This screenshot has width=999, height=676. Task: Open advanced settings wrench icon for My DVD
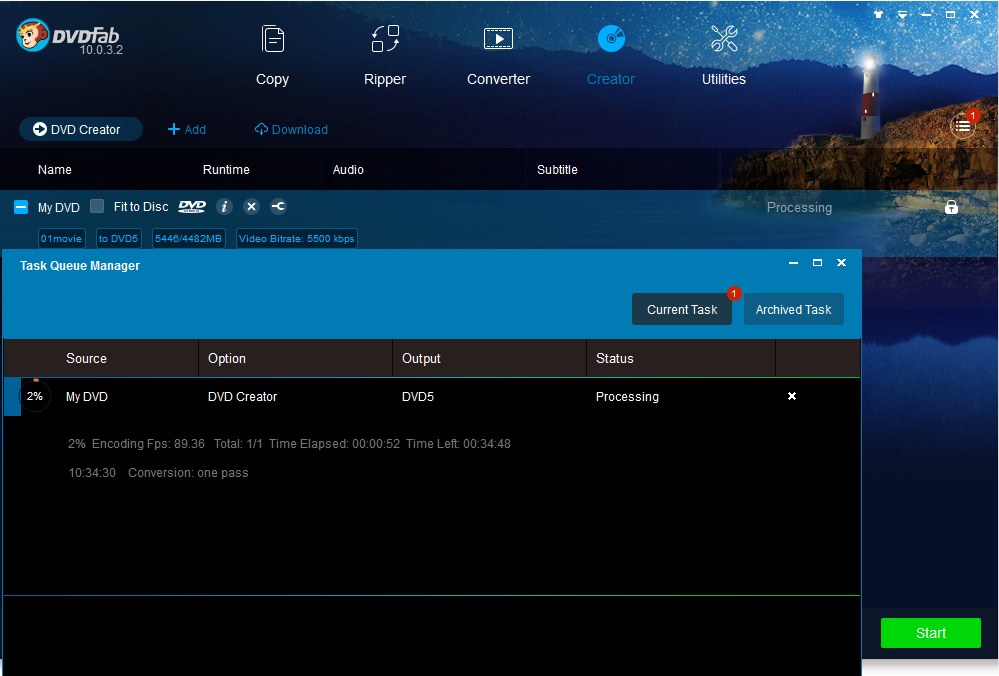coord(278,206)
